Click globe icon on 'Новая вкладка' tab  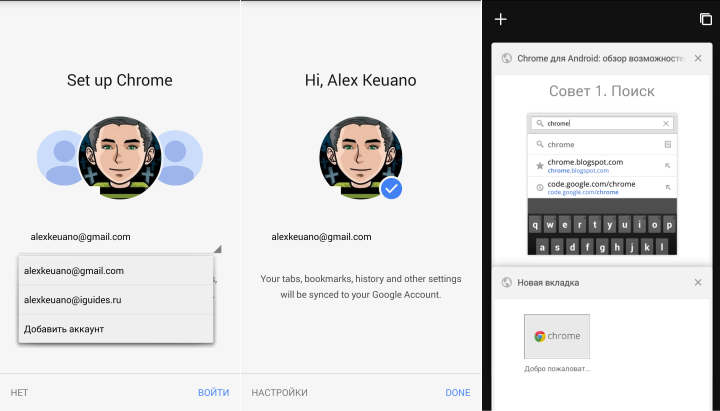click(x=506, y=282)
